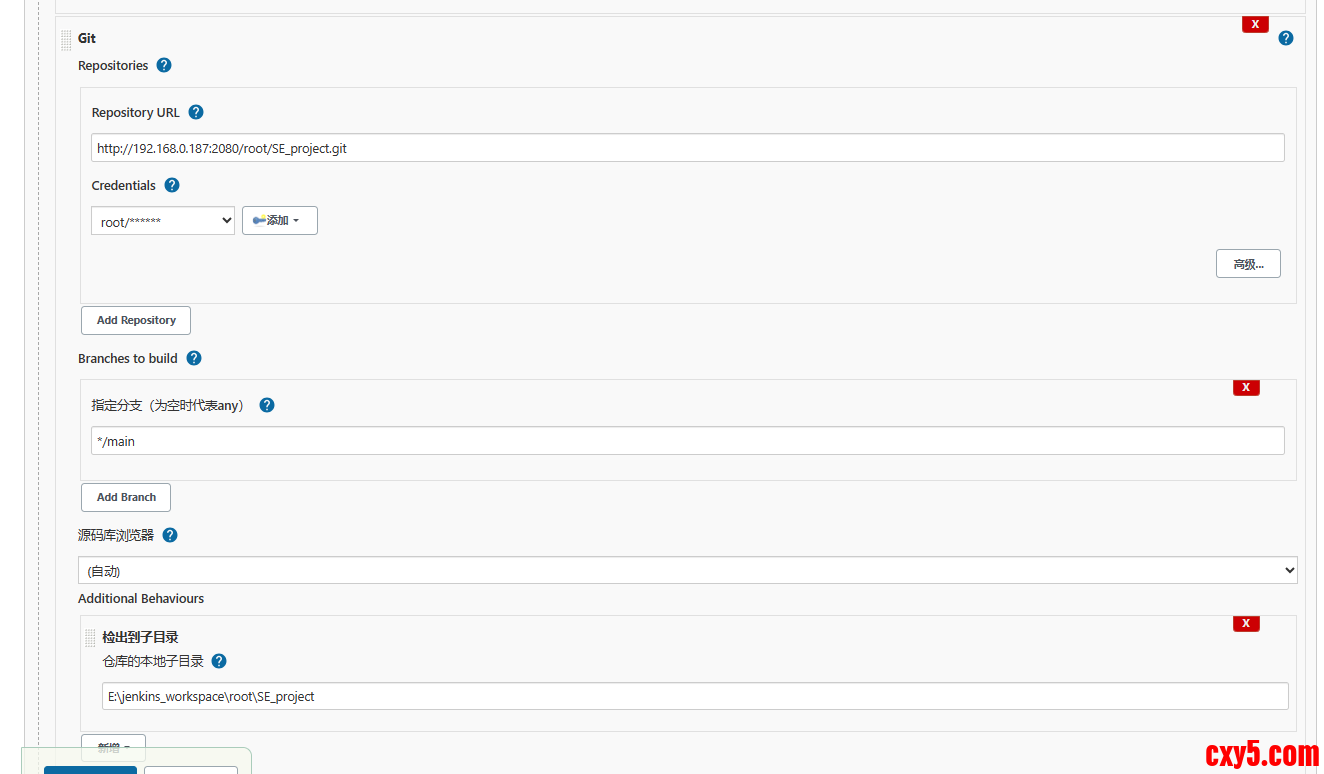Show help for 源码库浏览器
Viewport: 1324px width, 774px height.
coord(170,535)
